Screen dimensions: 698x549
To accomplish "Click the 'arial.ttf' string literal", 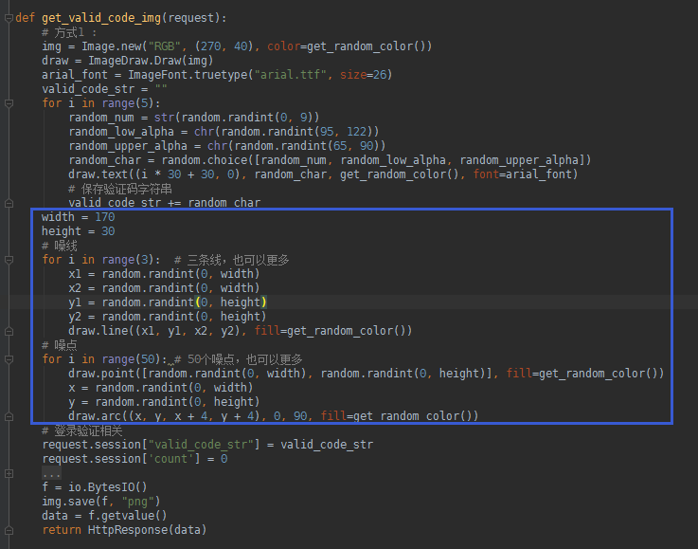I will tap(290, 75).
